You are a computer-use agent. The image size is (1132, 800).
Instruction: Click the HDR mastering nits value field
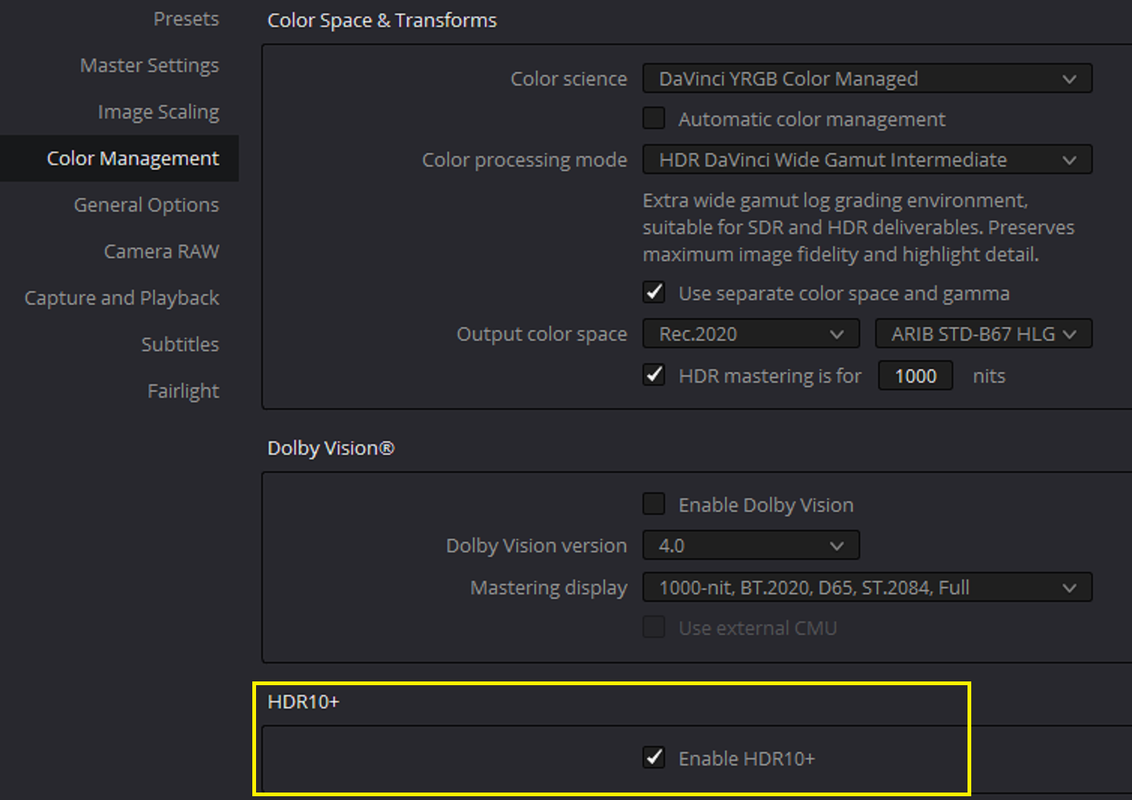tap(915, 375)
